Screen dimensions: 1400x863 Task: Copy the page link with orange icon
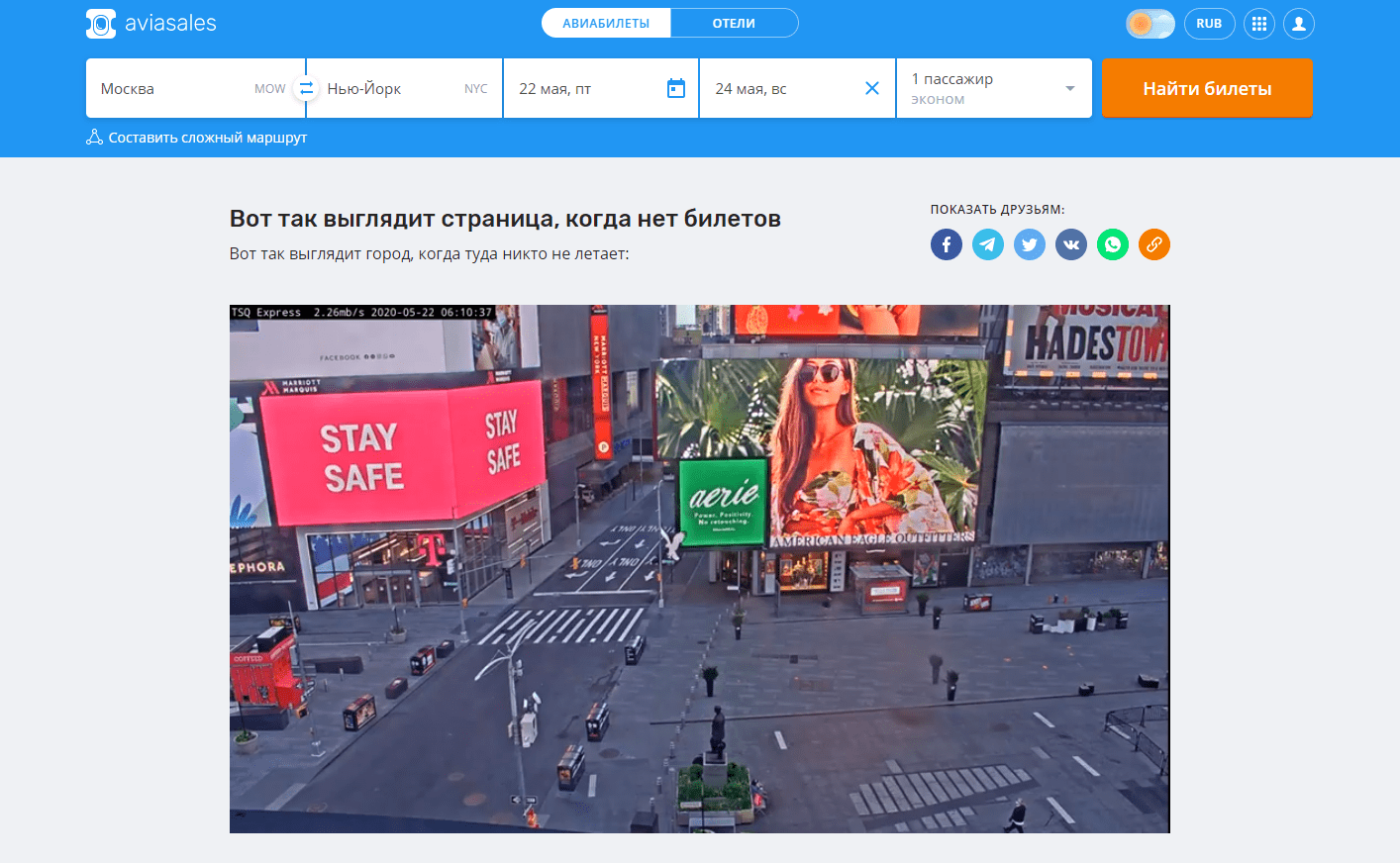tap(1154, 244)
